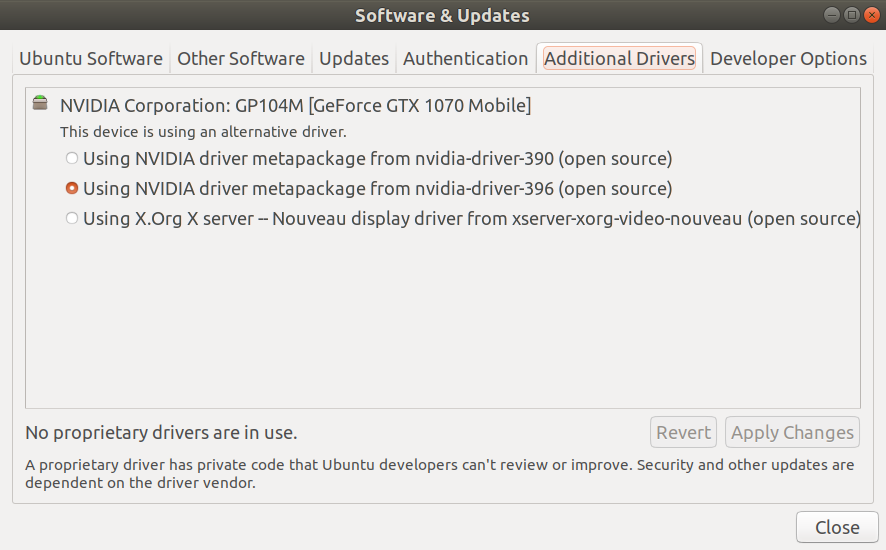Image resolution: width=886 pixels, height=550 pixels.
Task: Switch to Developer Options tab
Action: point(788,59)
